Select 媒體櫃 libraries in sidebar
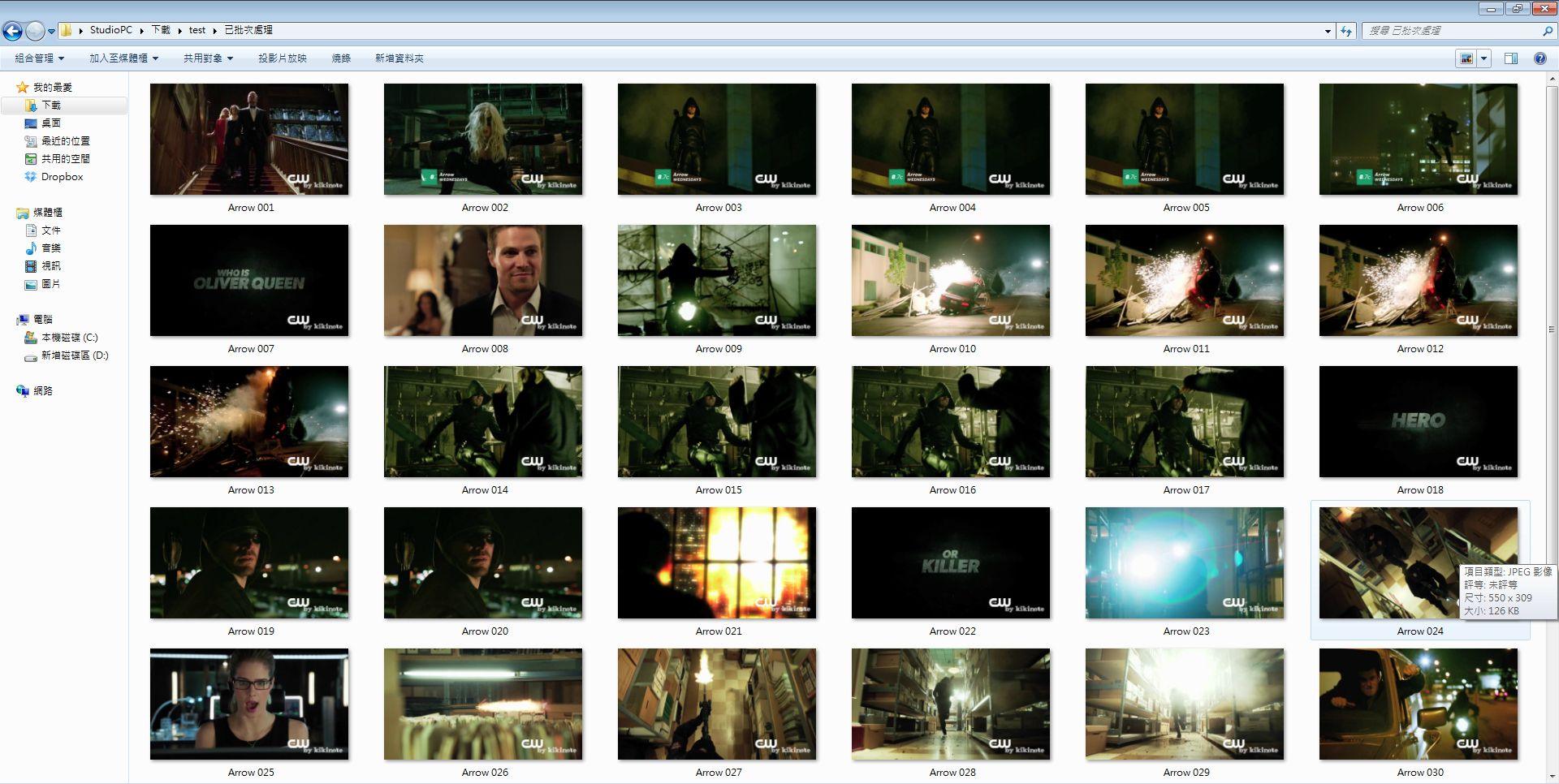1559x784 pixels. point(47,213)
